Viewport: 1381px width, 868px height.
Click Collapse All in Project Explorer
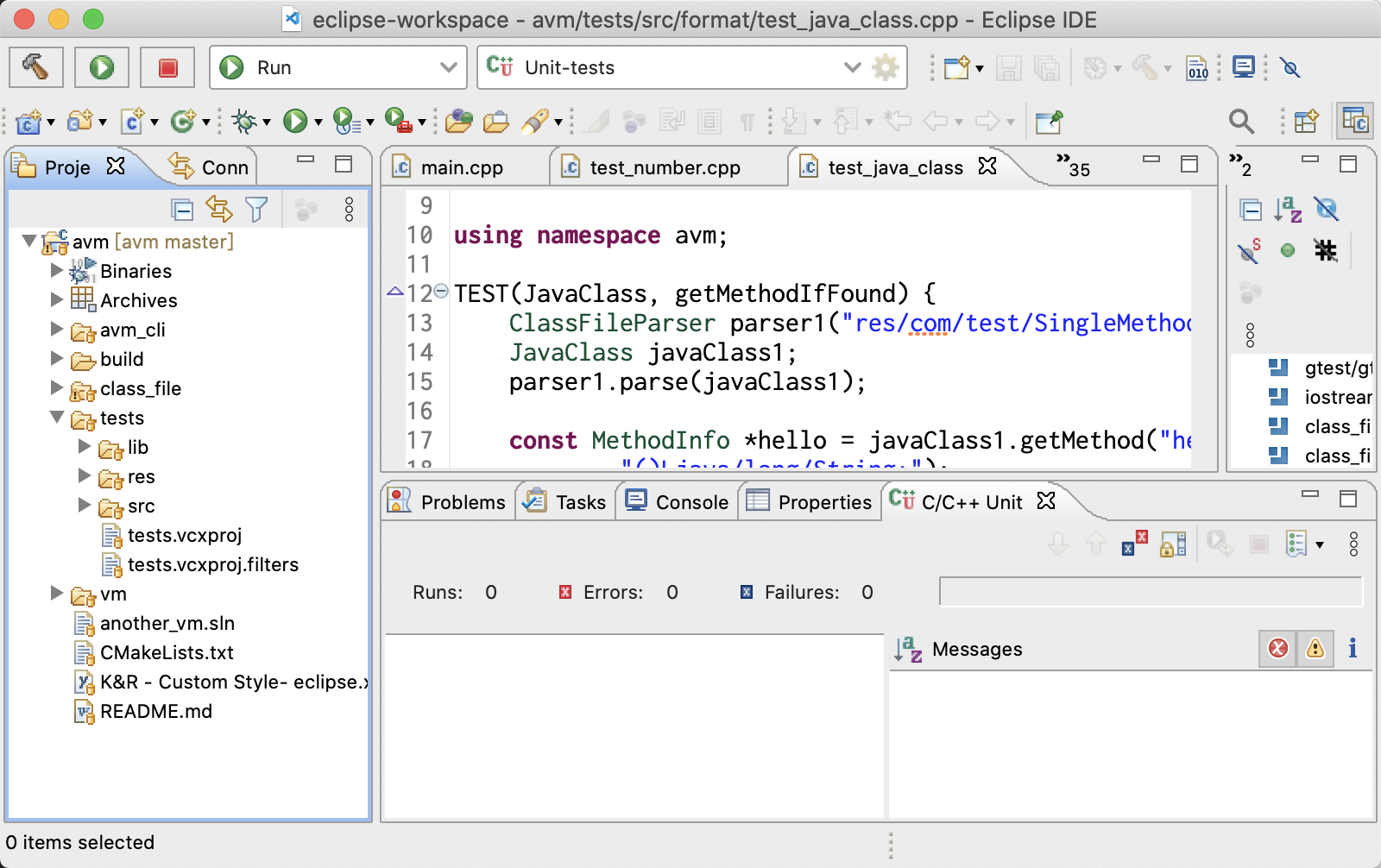(x=182, y=210)
